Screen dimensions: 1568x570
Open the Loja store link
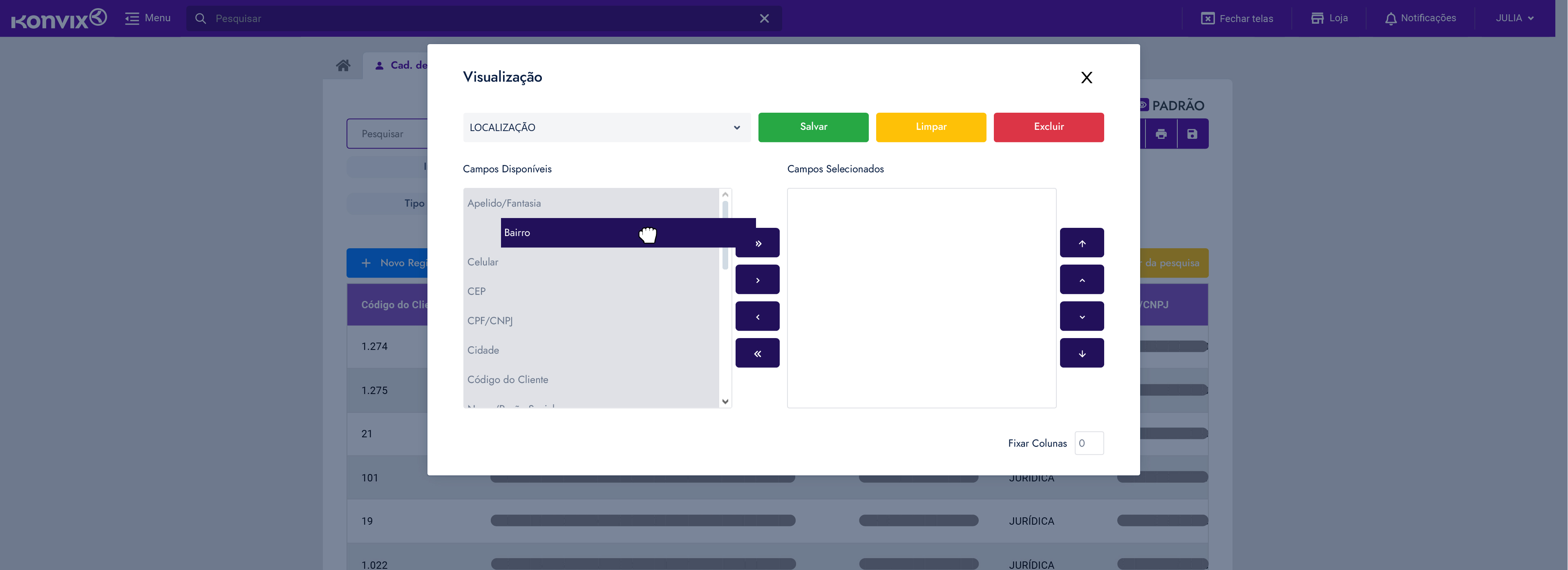[x=1329, y=18]
